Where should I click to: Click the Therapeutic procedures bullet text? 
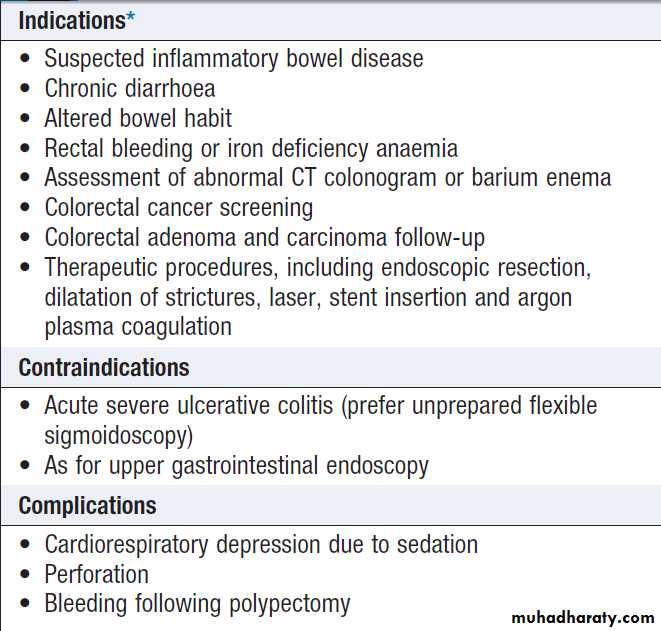click(318, 268)
